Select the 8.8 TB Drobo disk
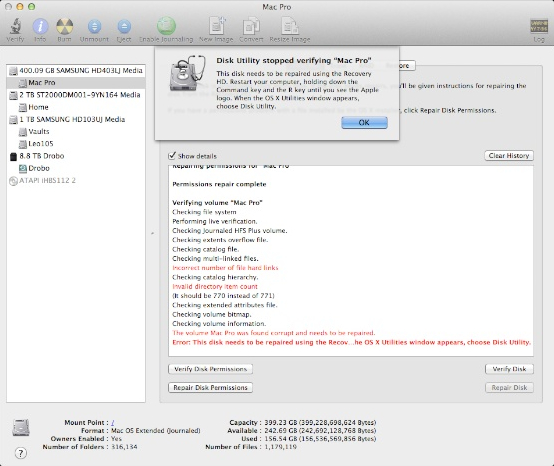The height and width of the screenshot is (466, 554). click(x=76, y=156)
